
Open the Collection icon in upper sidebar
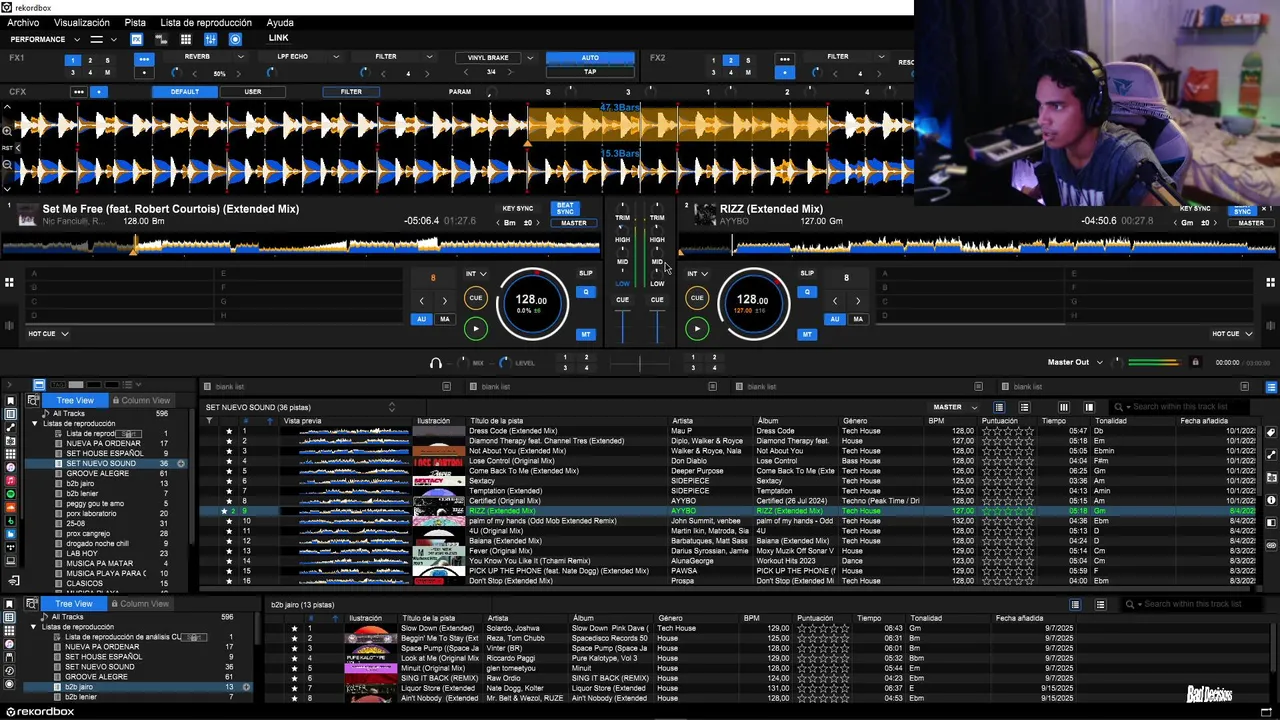click(10, 414)
